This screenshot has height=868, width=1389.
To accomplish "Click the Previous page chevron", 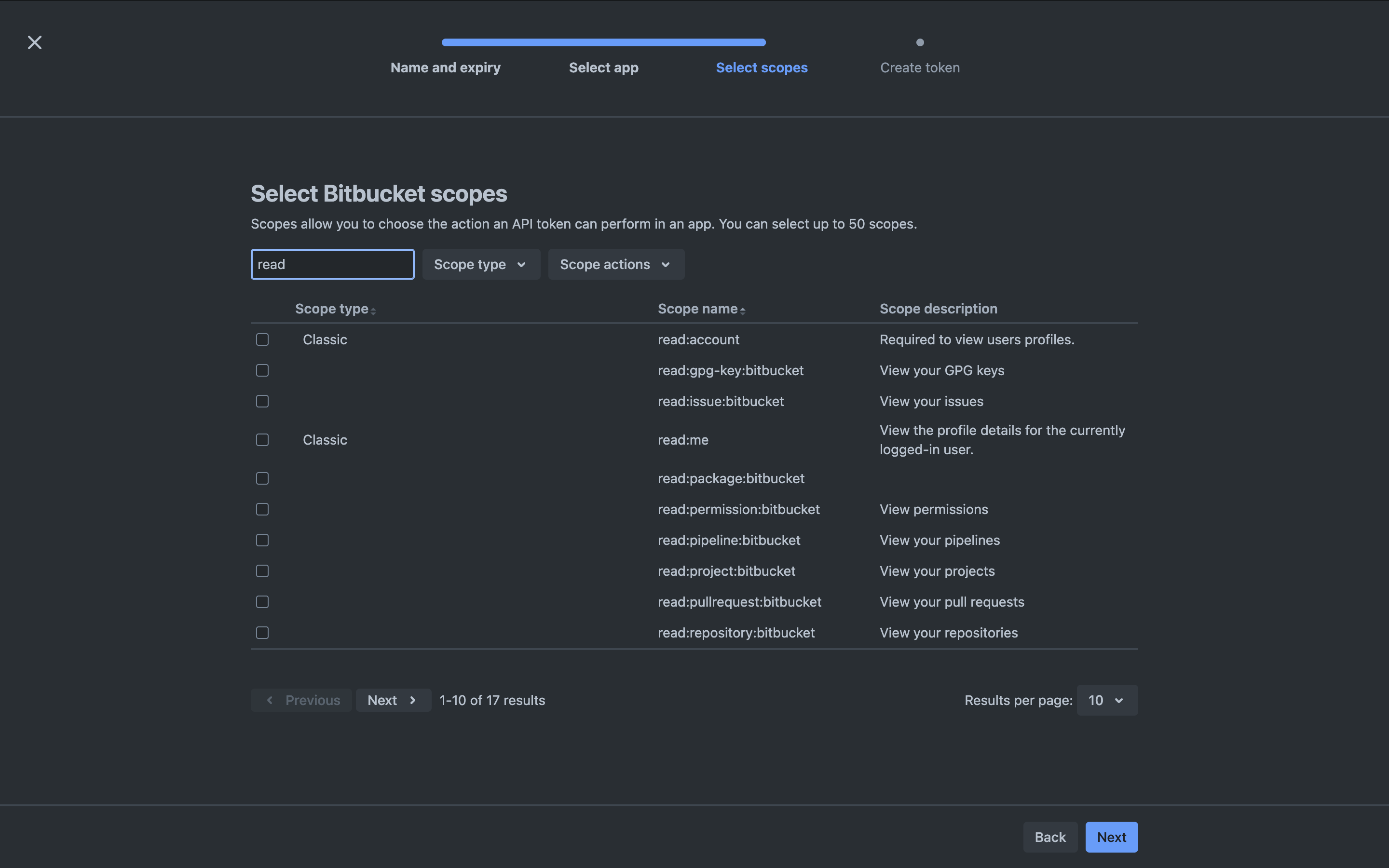I will click(x=270, y=700).
